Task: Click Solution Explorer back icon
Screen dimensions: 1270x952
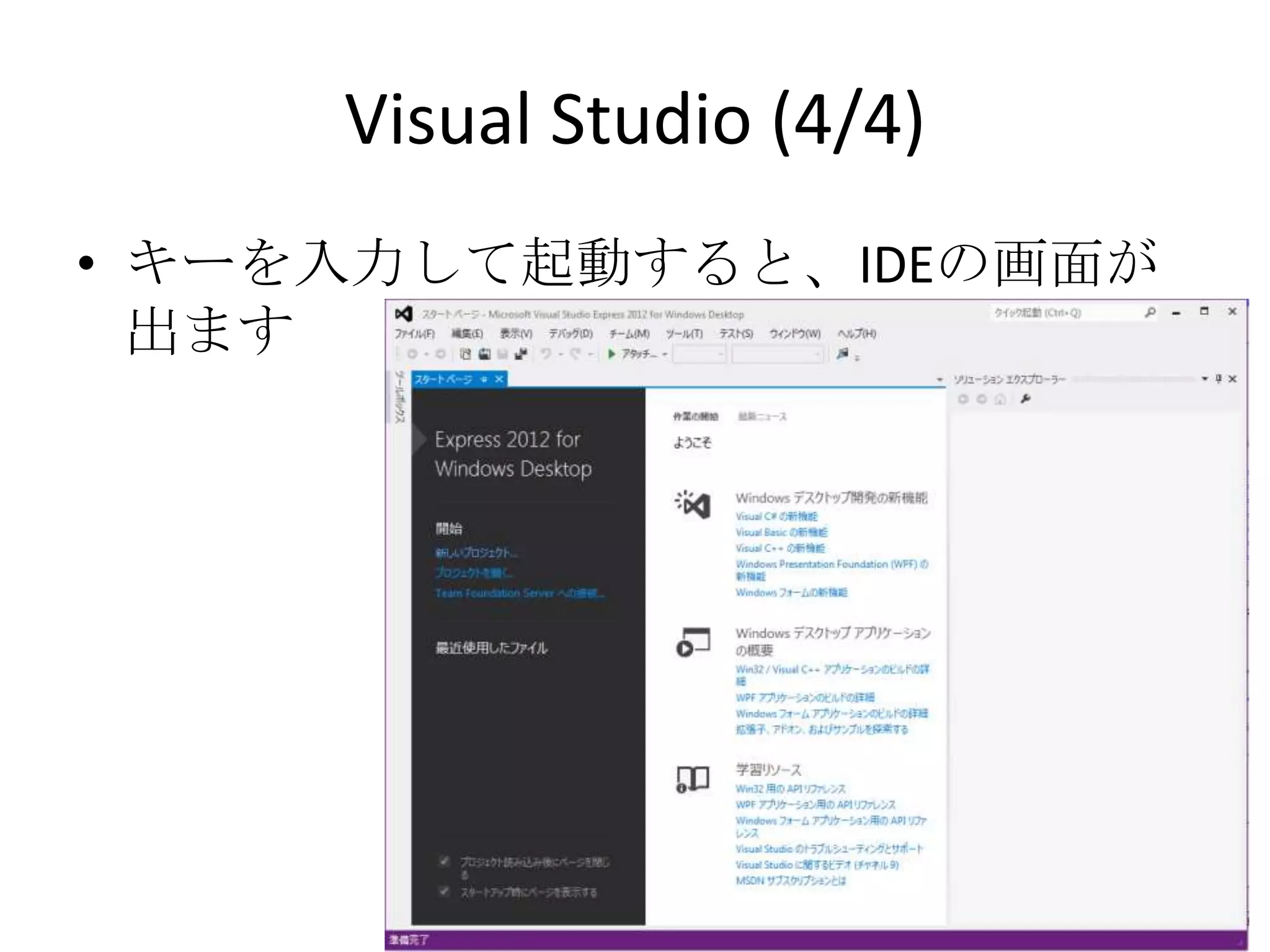Action: coord(963,399)
